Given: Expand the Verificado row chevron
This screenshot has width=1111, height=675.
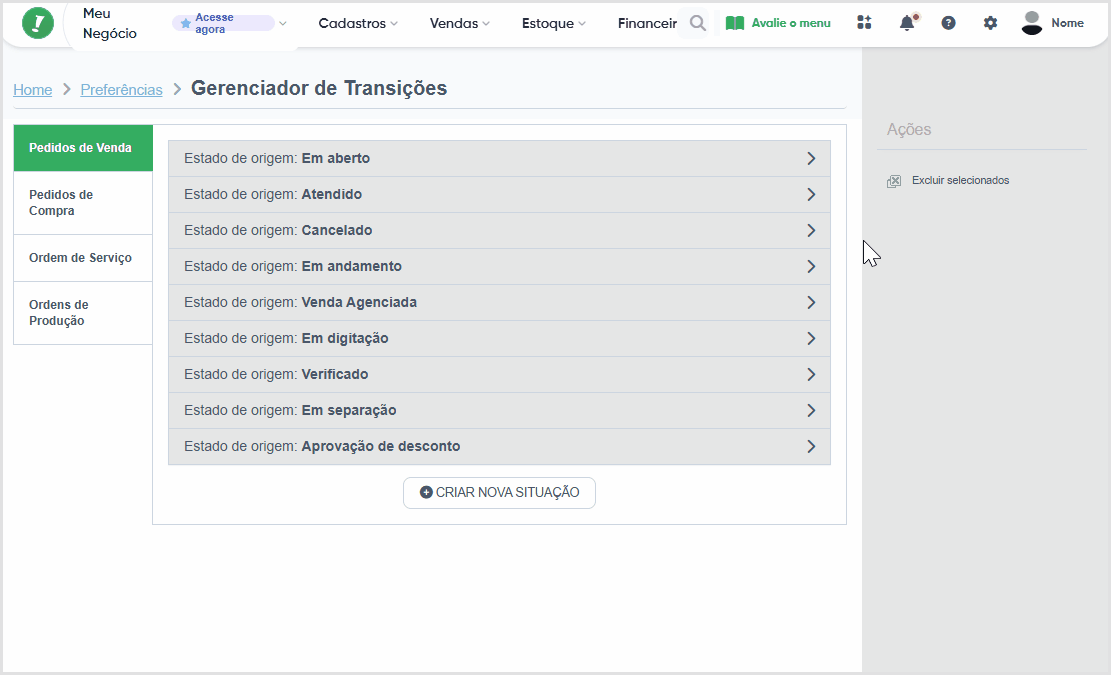Looking at the screenshot, I should pyautogui.click(x=811, y=375).
